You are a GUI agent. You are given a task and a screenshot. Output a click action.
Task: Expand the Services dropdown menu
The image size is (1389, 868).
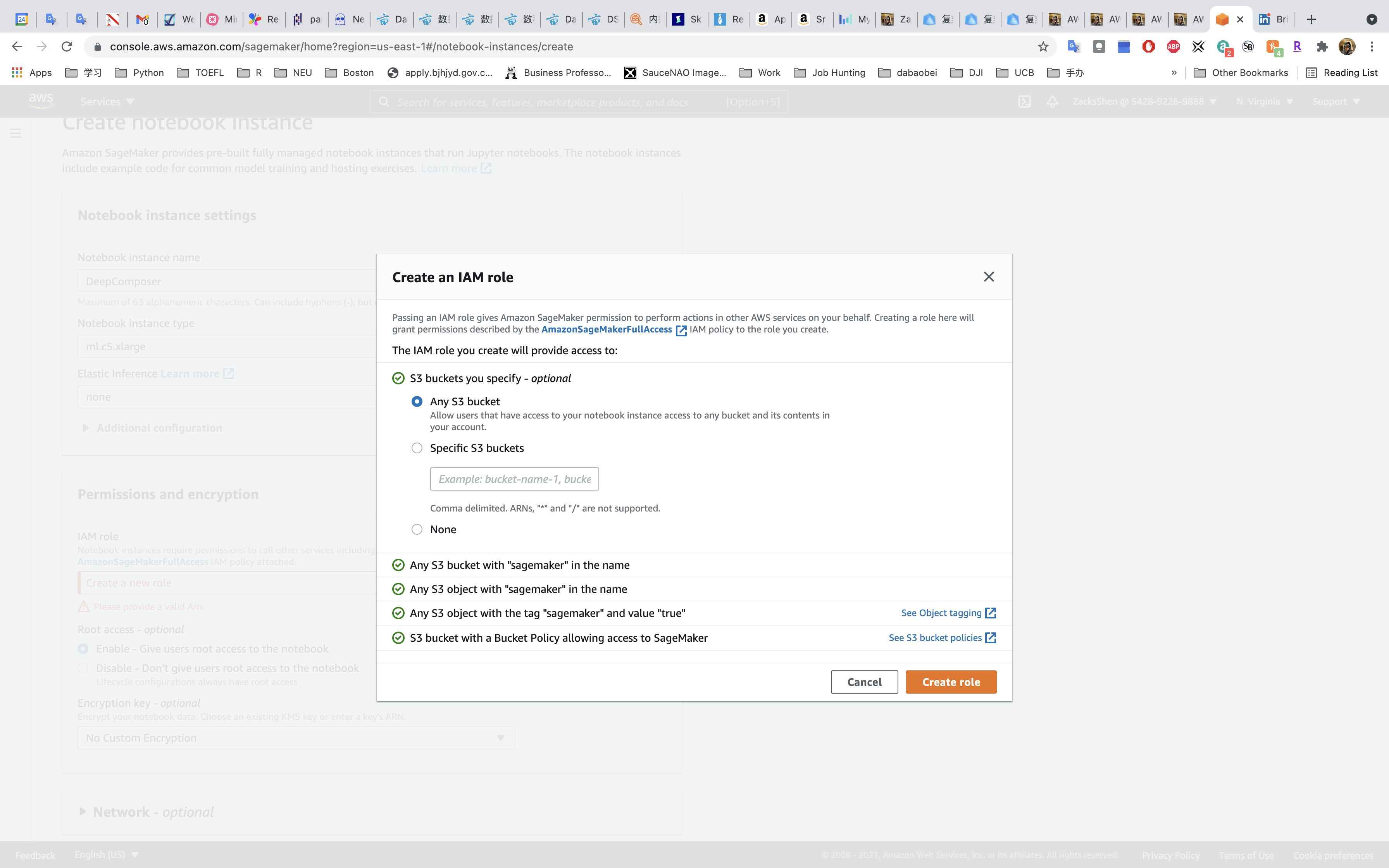[x=107, y=102]
